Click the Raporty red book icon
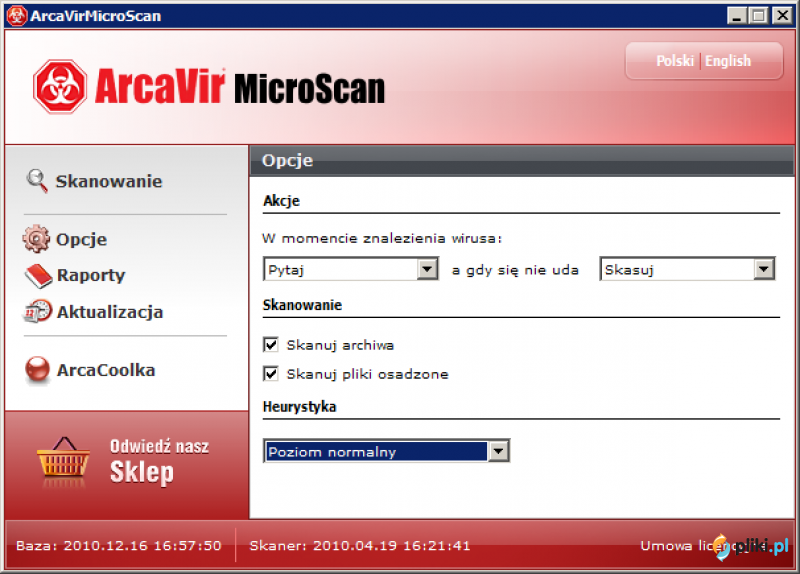 click(38, 276)
